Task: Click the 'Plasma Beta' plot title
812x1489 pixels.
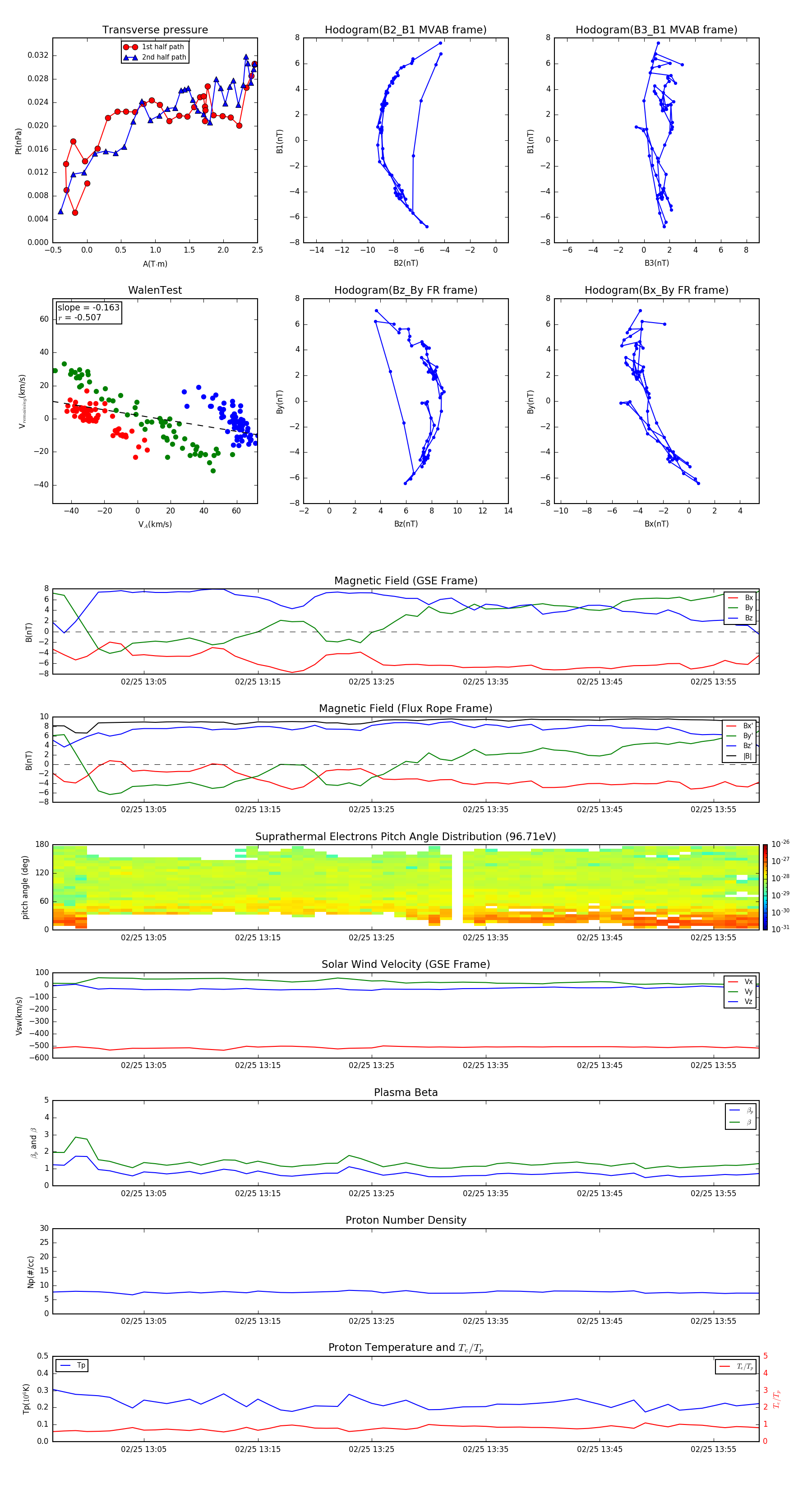Action: point(406,1093)
